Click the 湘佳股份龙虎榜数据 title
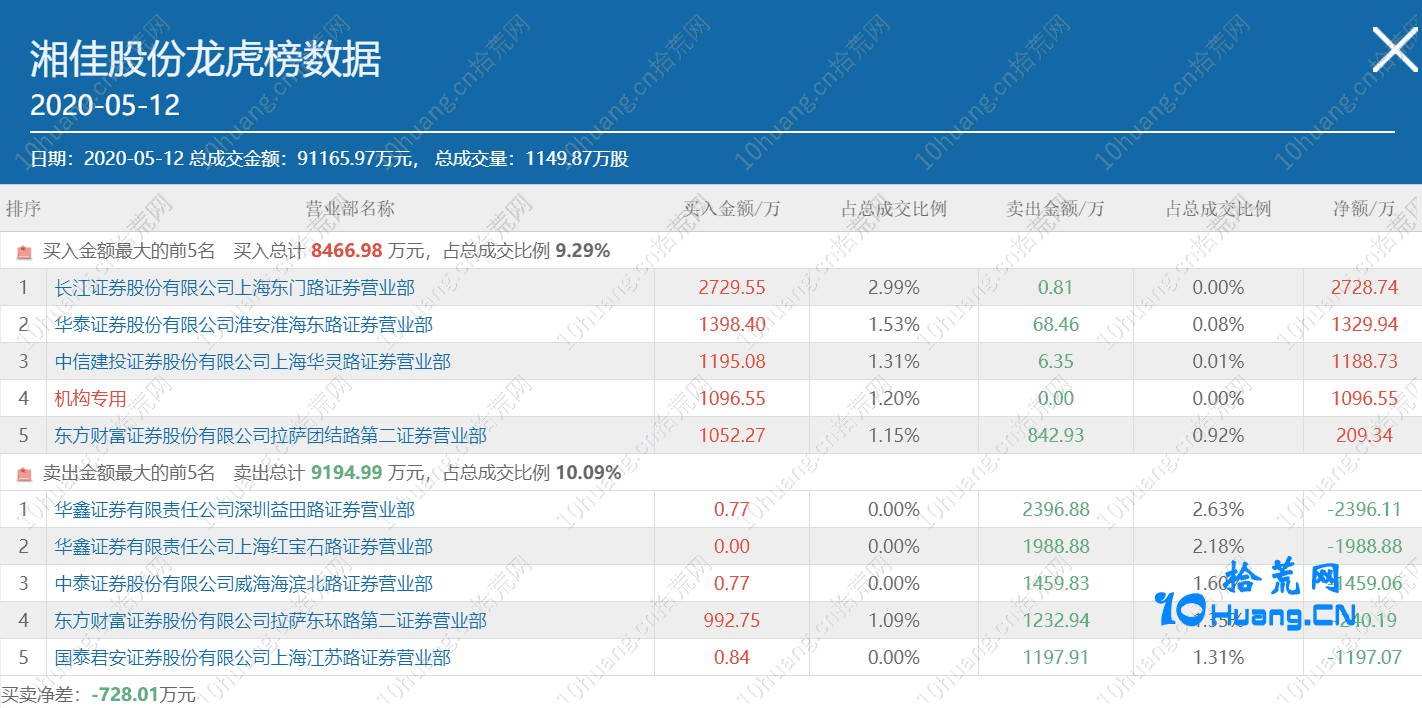This screenshot has width=1422, height=708. (x=205, y=60)
